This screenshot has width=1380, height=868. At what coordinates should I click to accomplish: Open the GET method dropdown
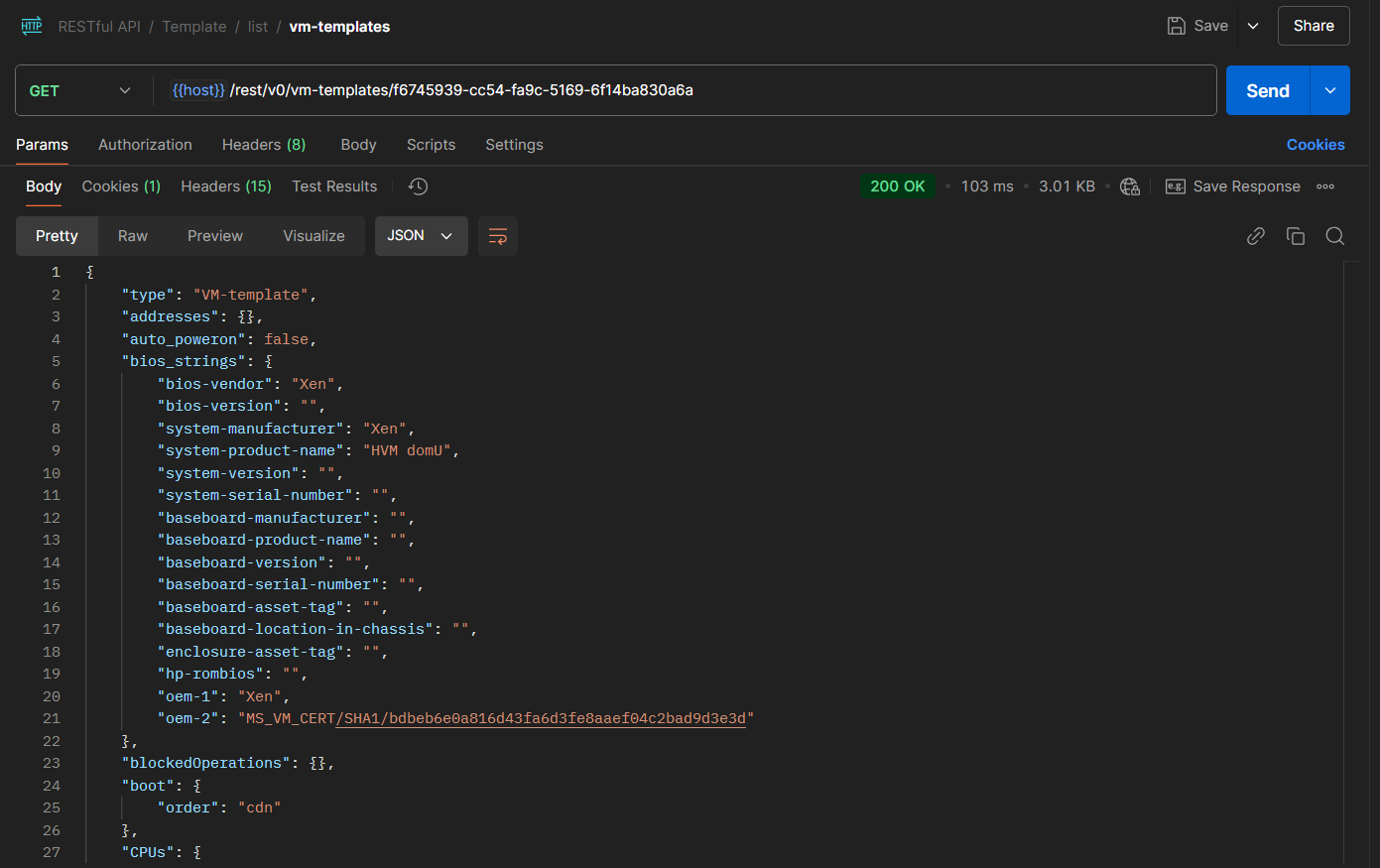tap(80, 90)
